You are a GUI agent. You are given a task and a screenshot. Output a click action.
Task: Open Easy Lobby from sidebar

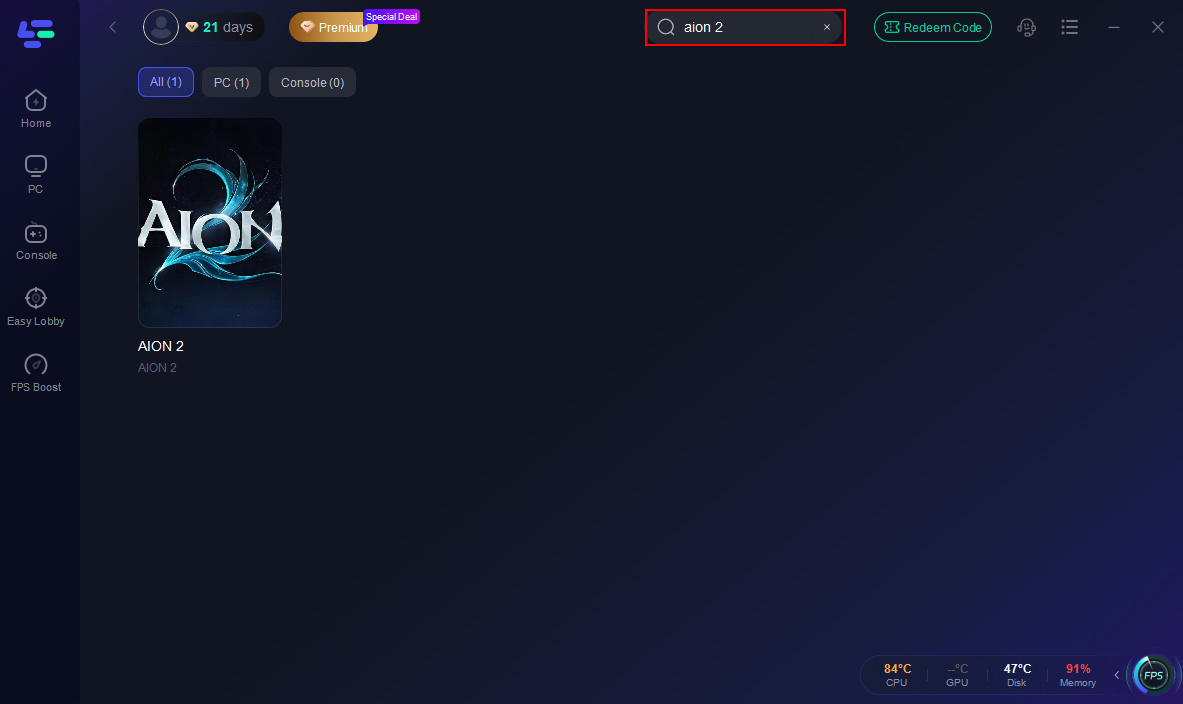pyautogui.click(x=36, y=307)
